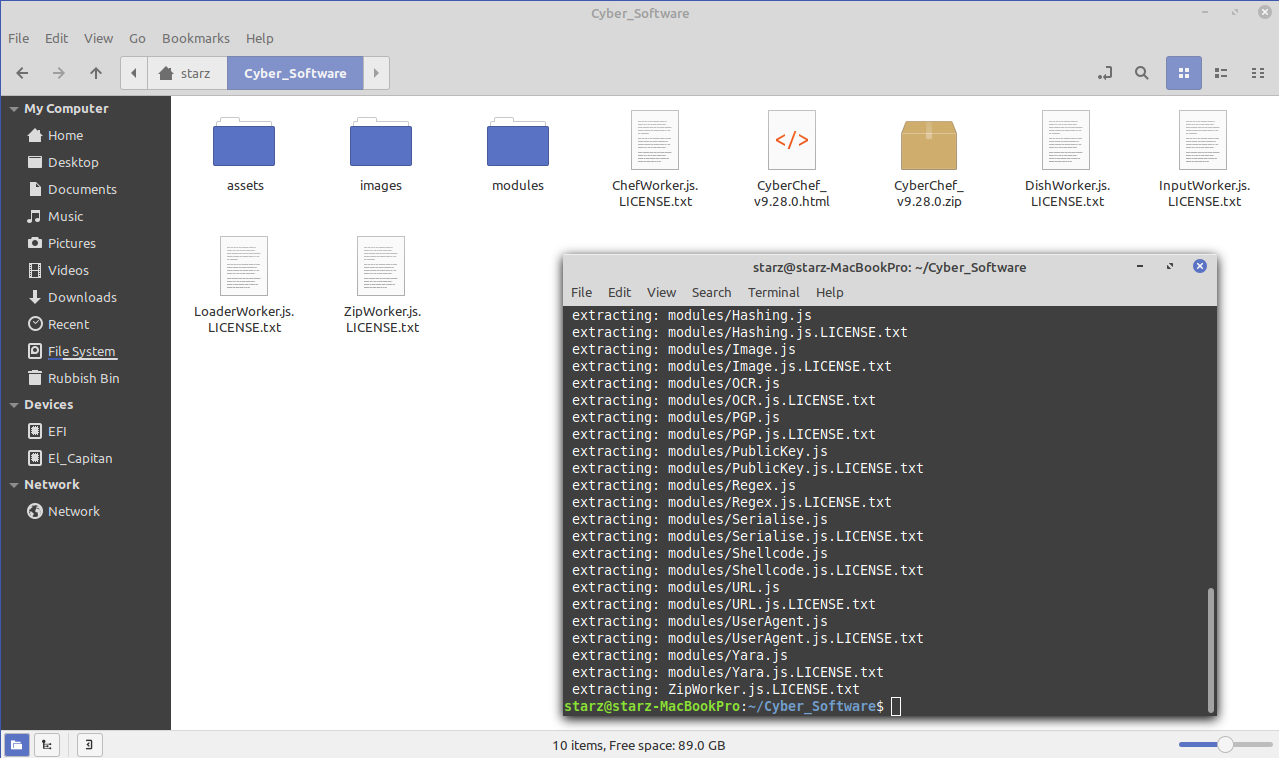1279x758 pixels.
Task: Open the Terminal menu in the terminal window
Action: pos(773,292)
